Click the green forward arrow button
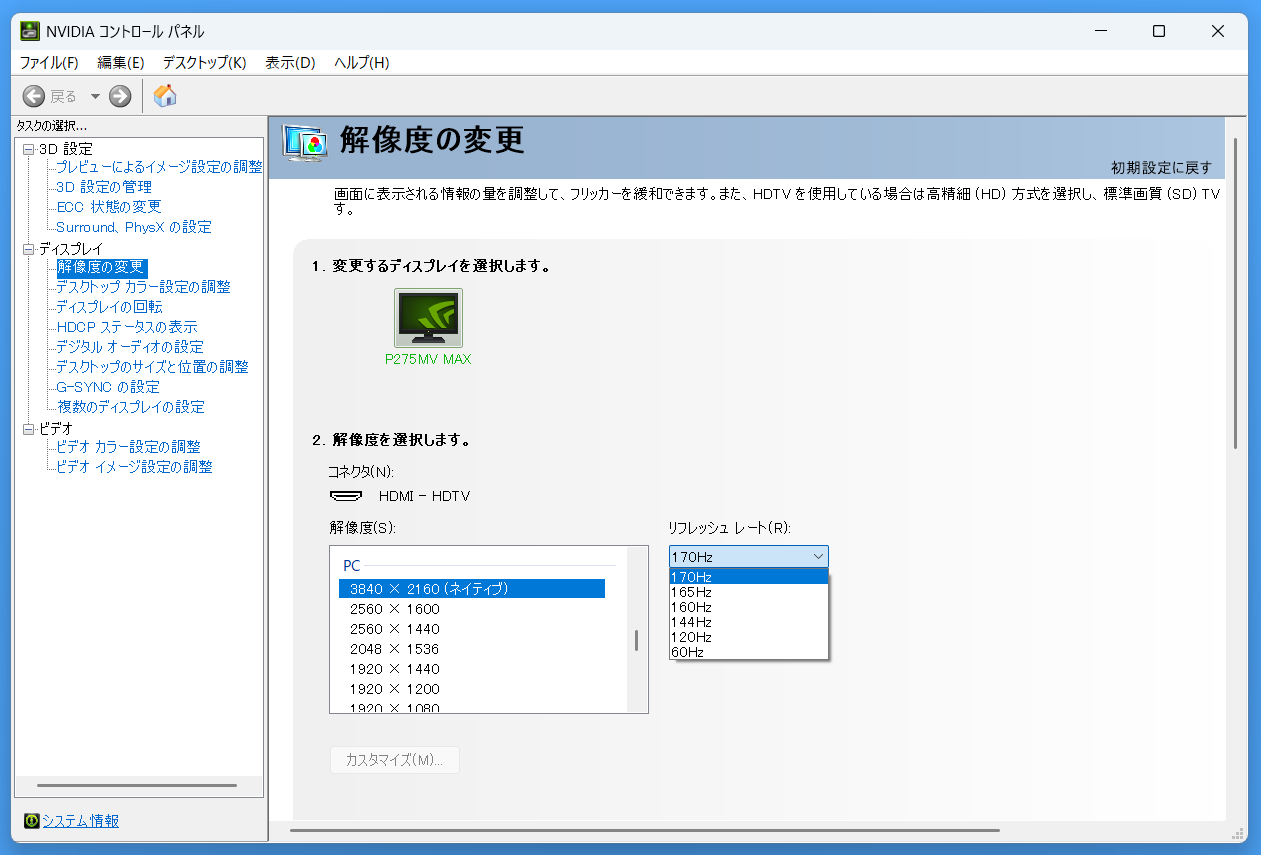1261x855 pixels. click(x=120, y=96)
